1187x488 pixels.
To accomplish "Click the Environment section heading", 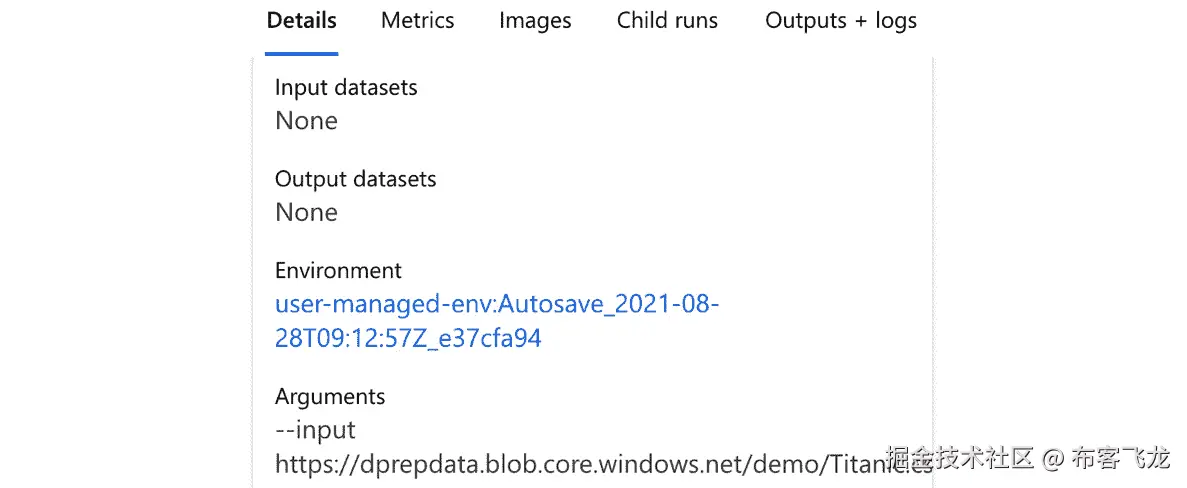I will tap(338, 271).
